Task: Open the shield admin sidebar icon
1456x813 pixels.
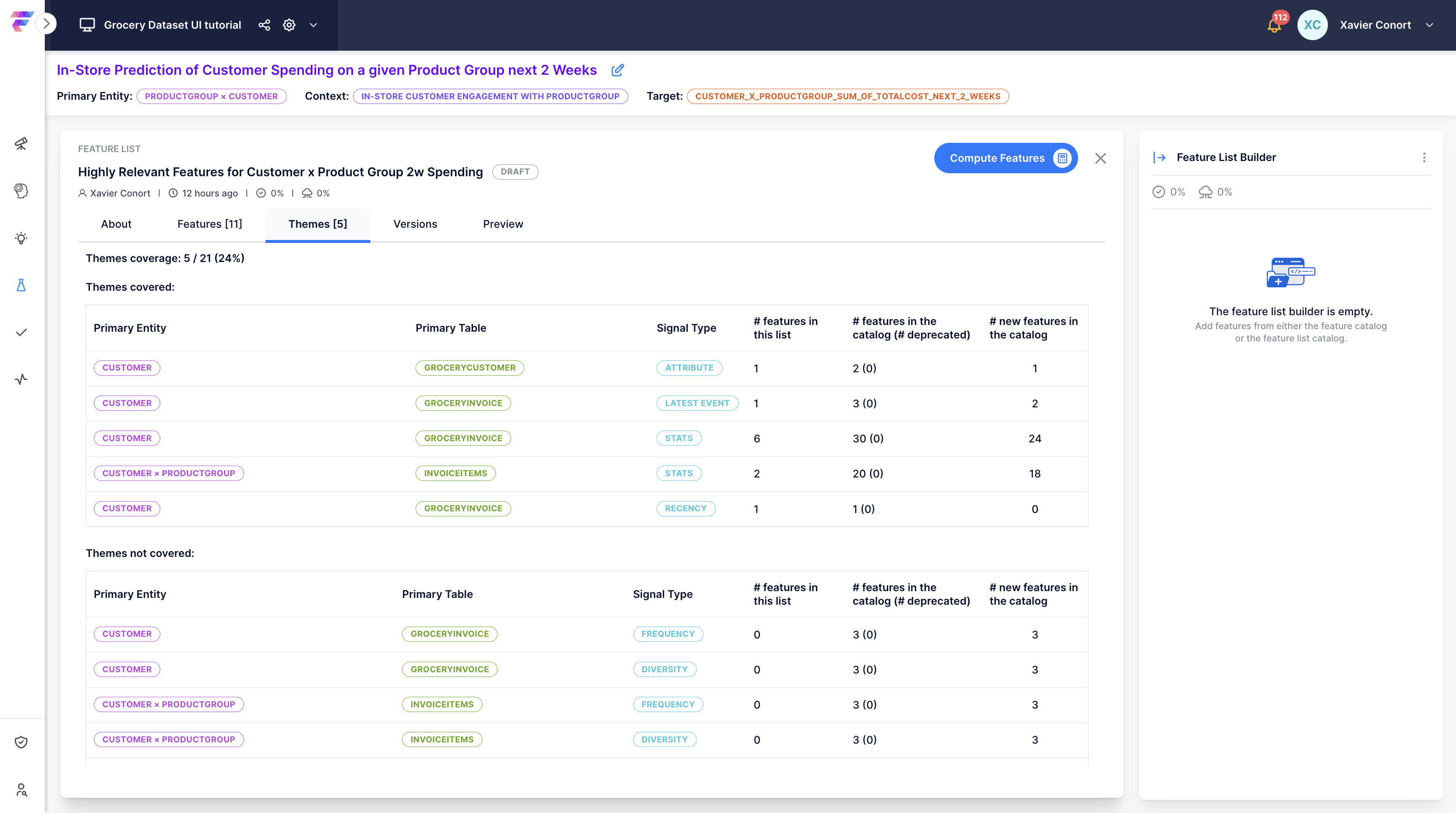Action: [x=22, y=742]
